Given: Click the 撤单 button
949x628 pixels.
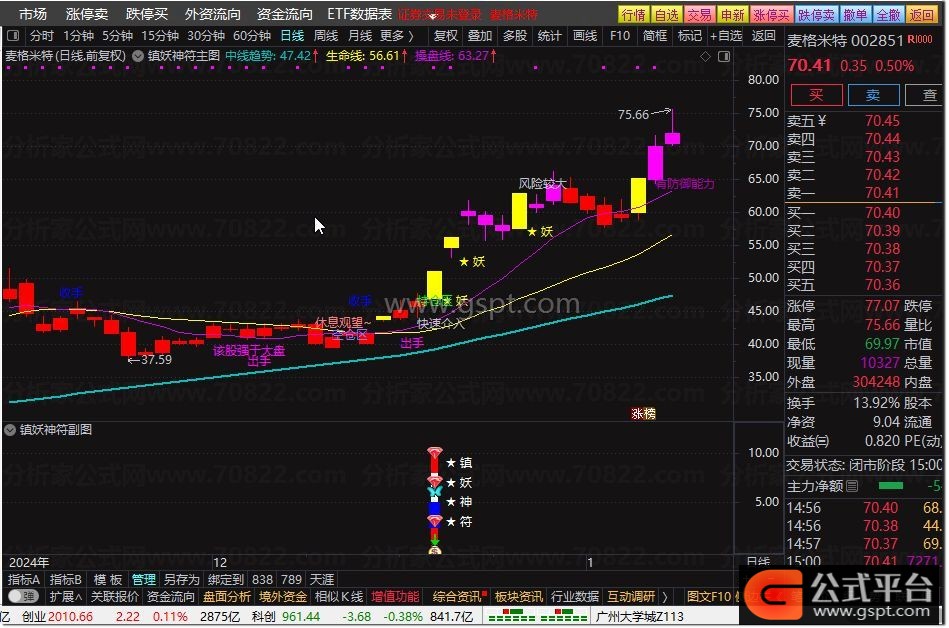Looking at the screenshot, I should pos(855,15).
